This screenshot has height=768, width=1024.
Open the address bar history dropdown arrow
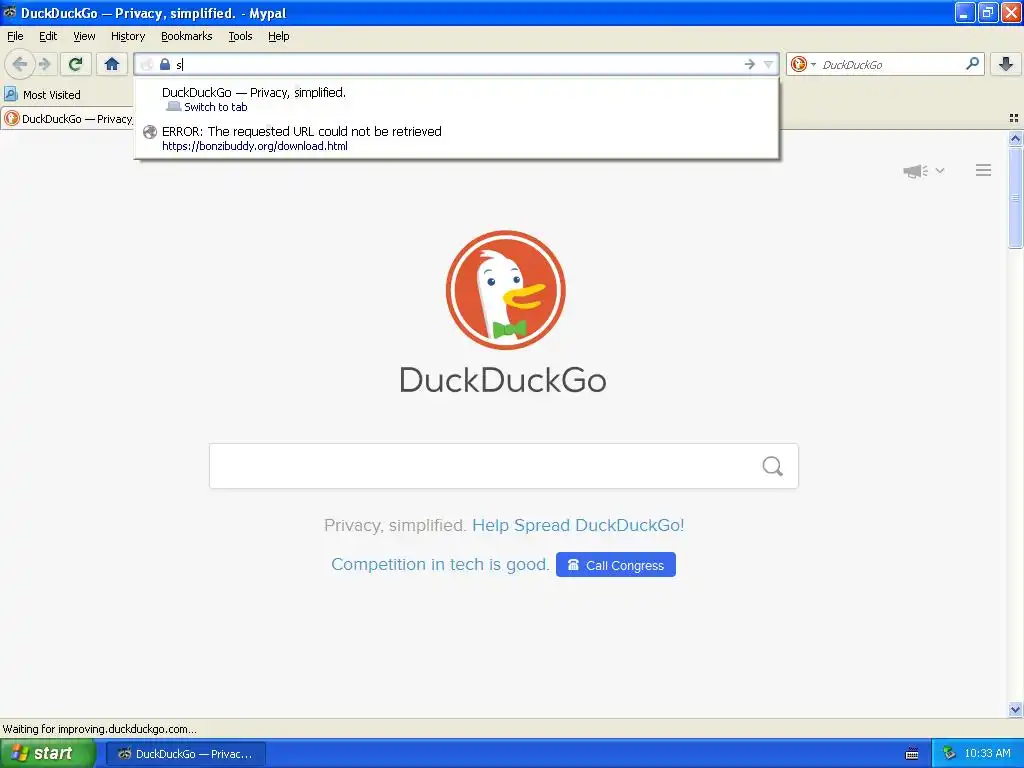pos(769,64)
